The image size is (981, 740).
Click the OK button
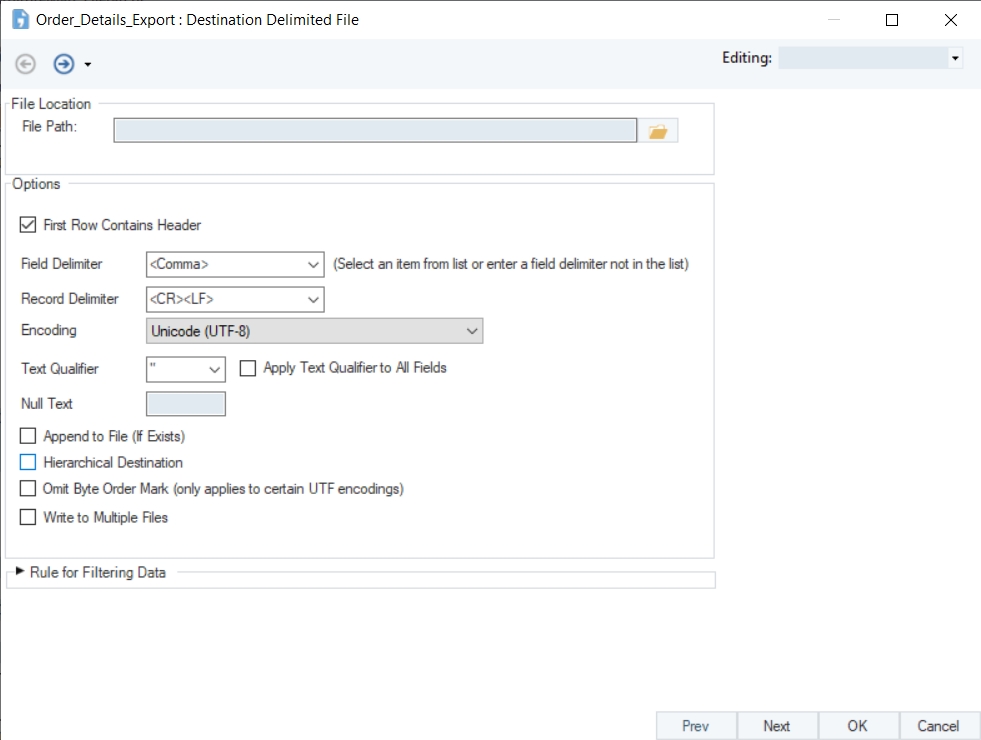[x=857, y=726]
